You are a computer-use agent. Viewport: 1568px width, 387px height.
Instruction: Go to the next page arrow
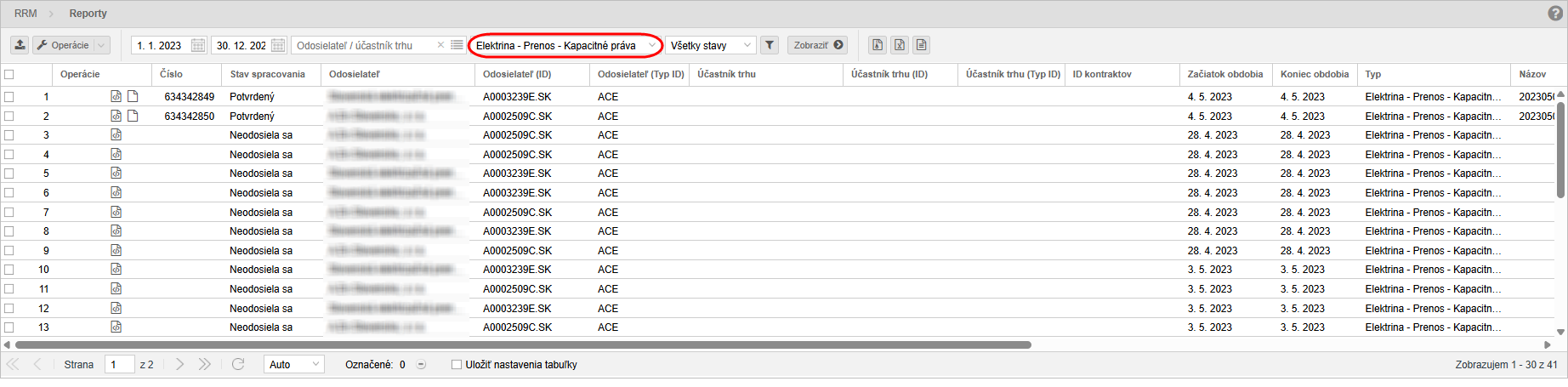(180, 364)
